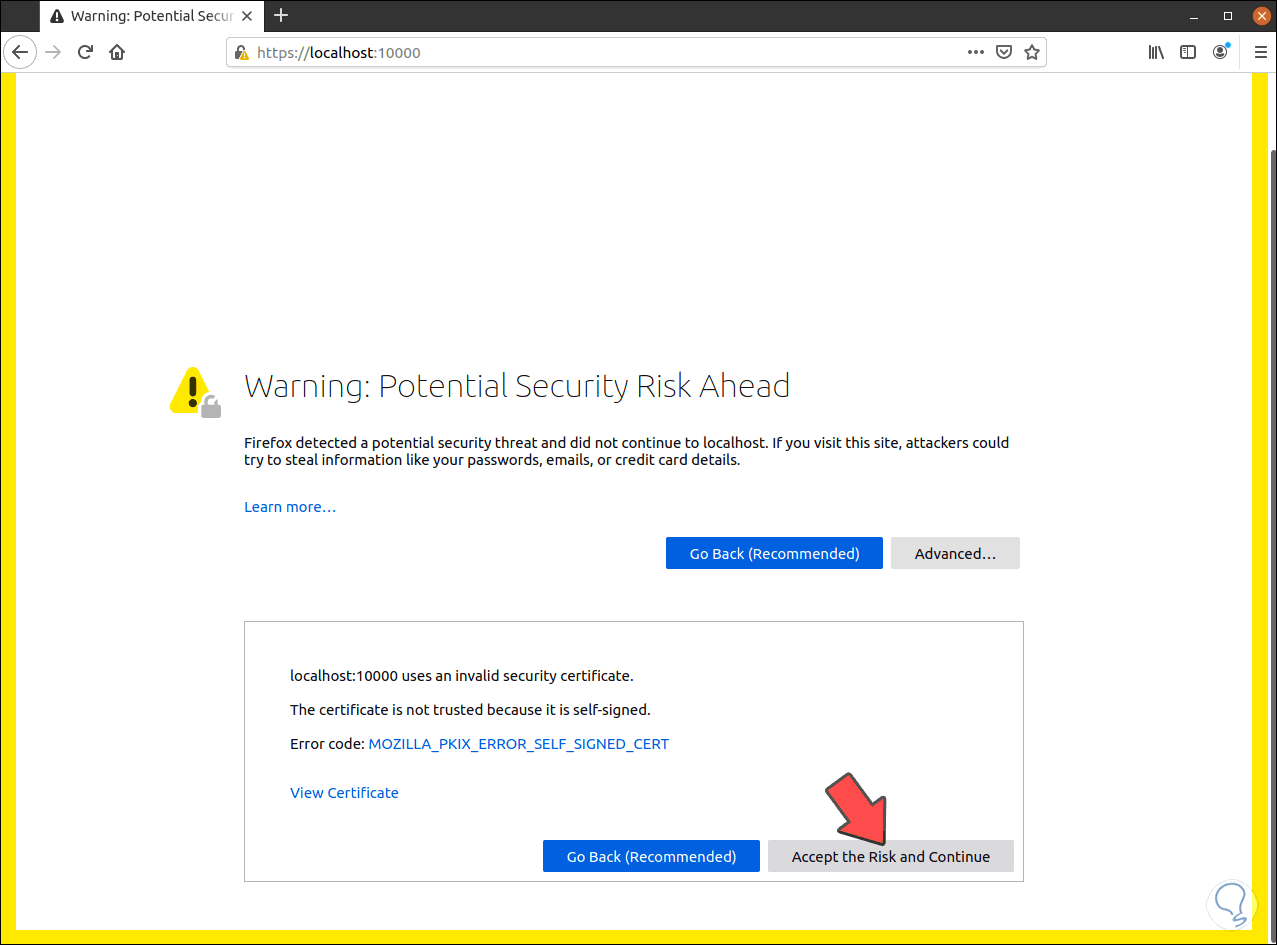Open the View Certificate link

344,793
